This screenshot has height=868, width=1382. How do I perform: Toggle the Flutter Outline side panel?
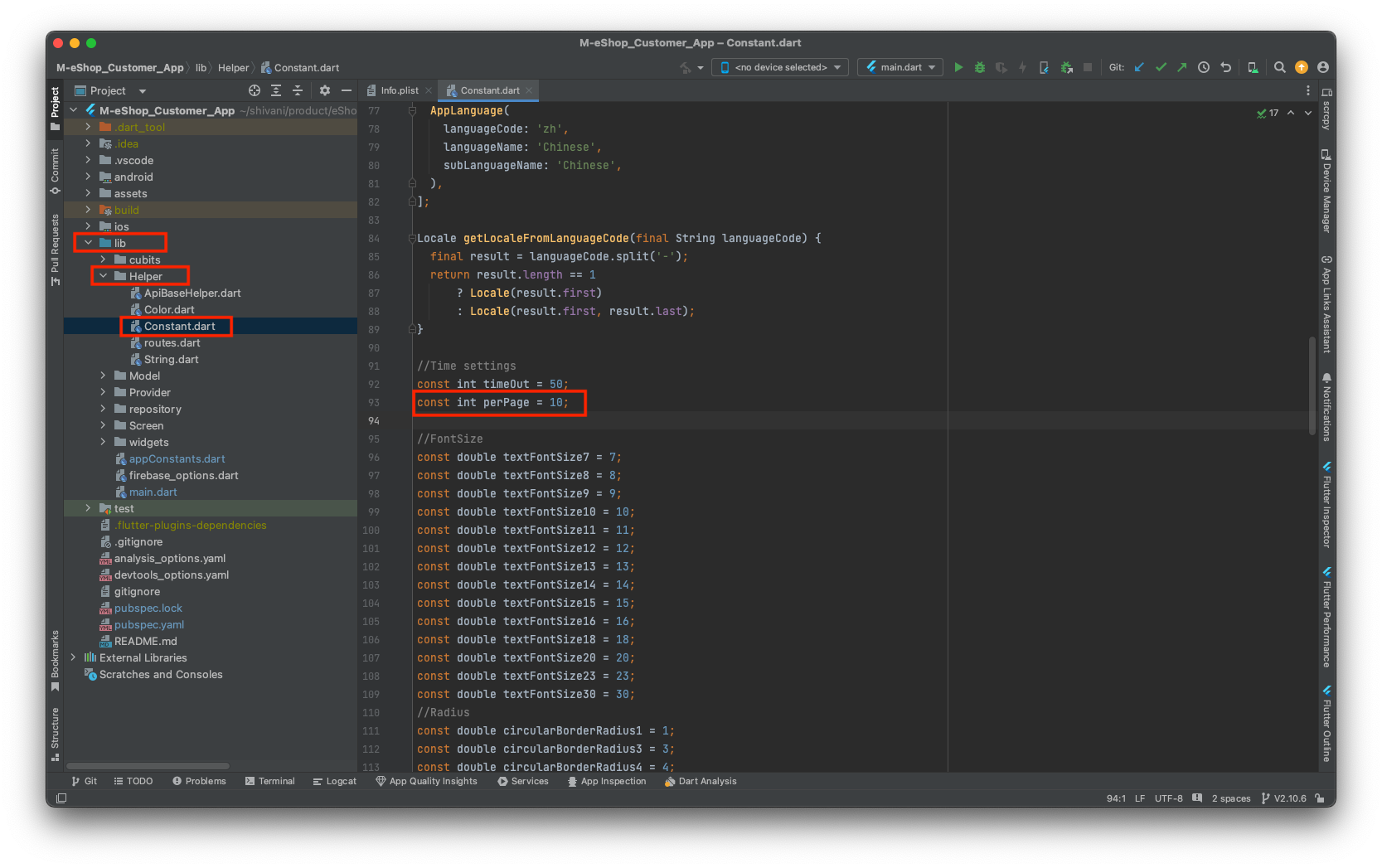[1326, 723]
